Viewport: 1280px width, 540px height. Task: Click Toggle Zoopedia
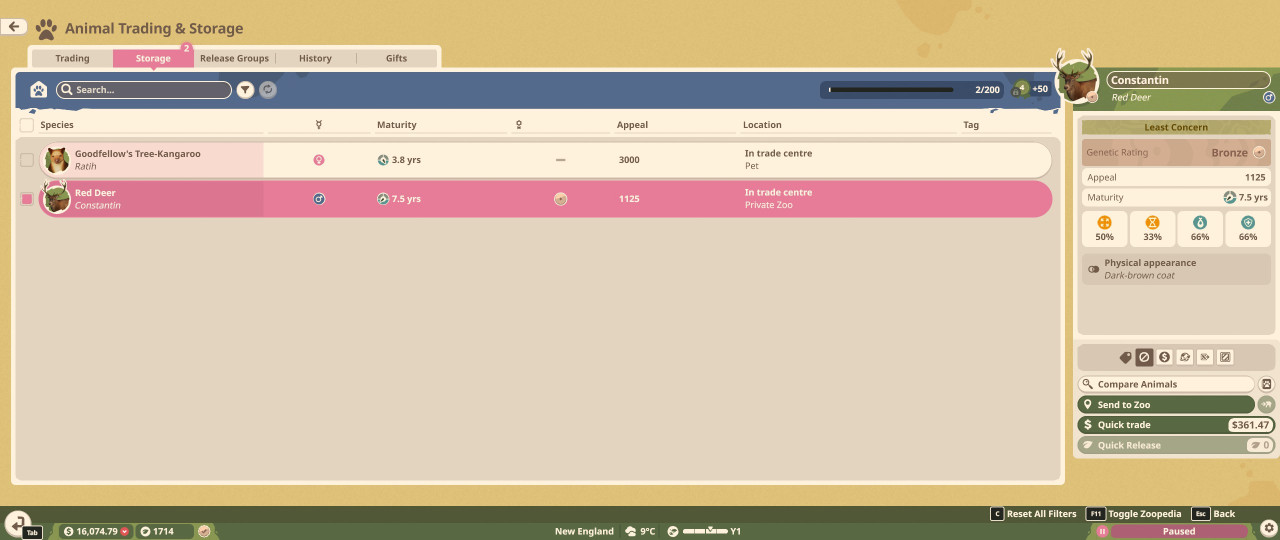(x=1135, y=514)
